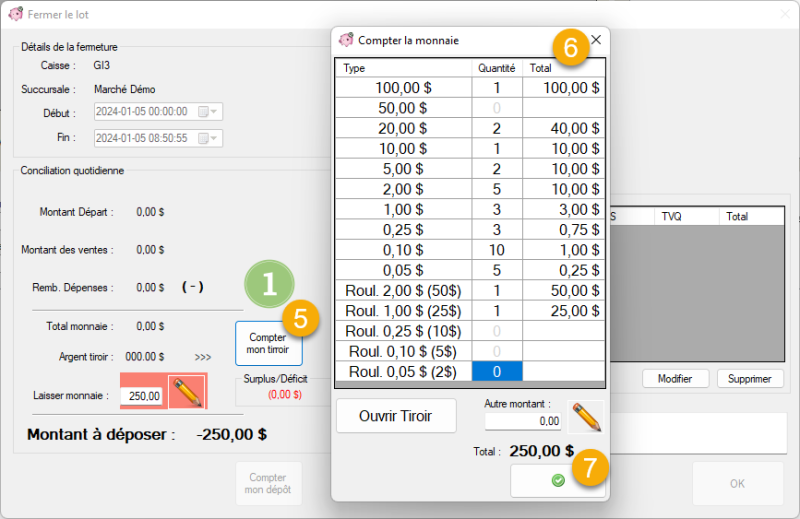
Task: Click the Supprimer button
Action: (749, 379)
